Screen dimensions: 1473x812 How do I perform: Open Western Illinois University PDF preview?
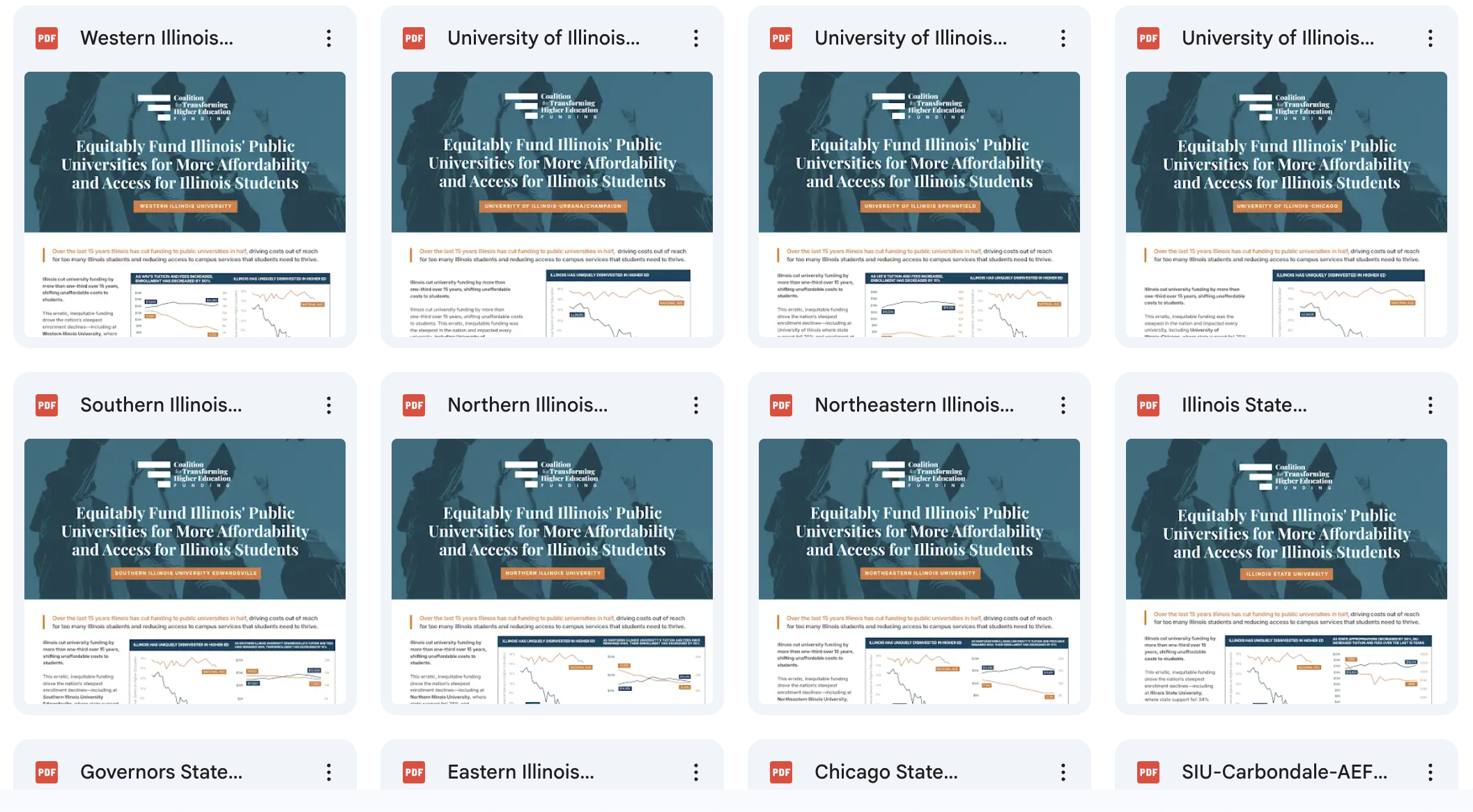185,204
